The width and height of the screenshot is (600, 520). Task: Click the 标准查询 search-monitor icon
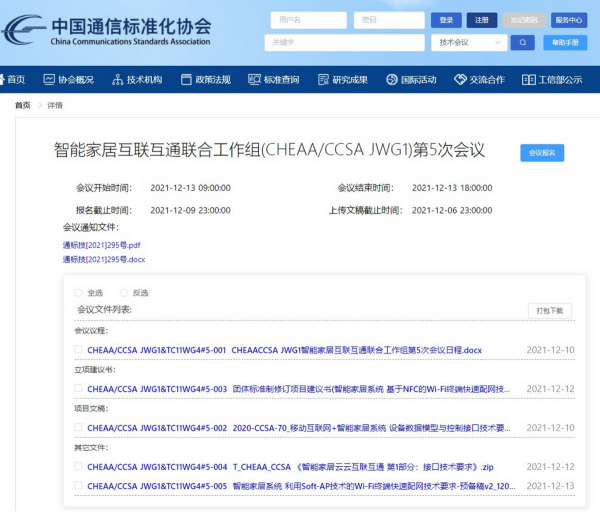click(254, 80)
